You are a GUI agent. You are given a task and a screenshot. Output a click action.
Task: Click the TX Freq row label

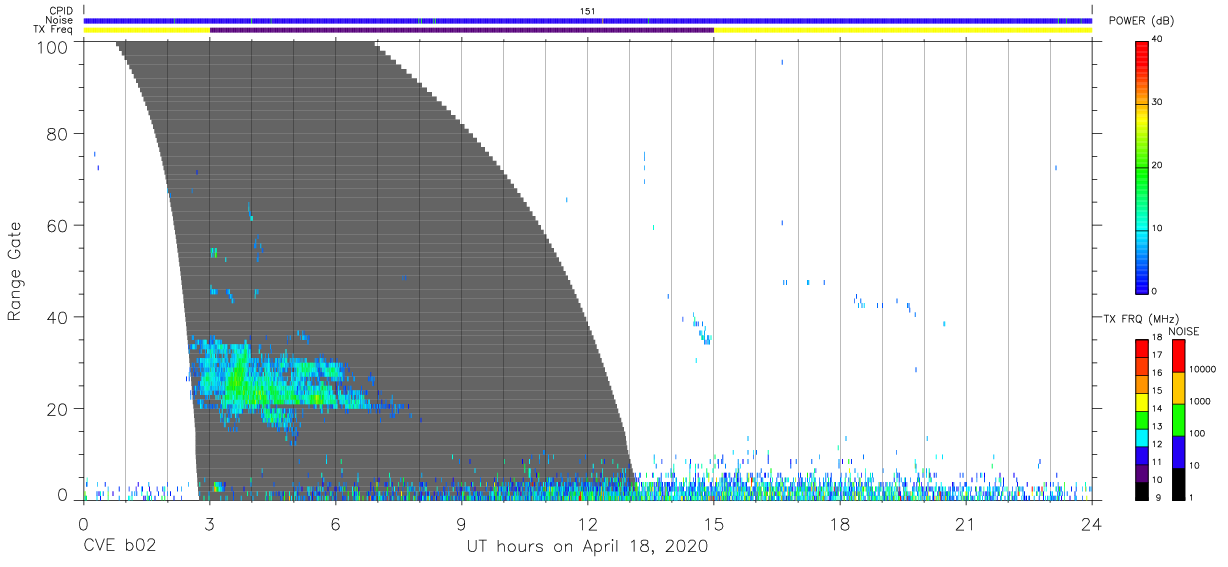[54, 30]
